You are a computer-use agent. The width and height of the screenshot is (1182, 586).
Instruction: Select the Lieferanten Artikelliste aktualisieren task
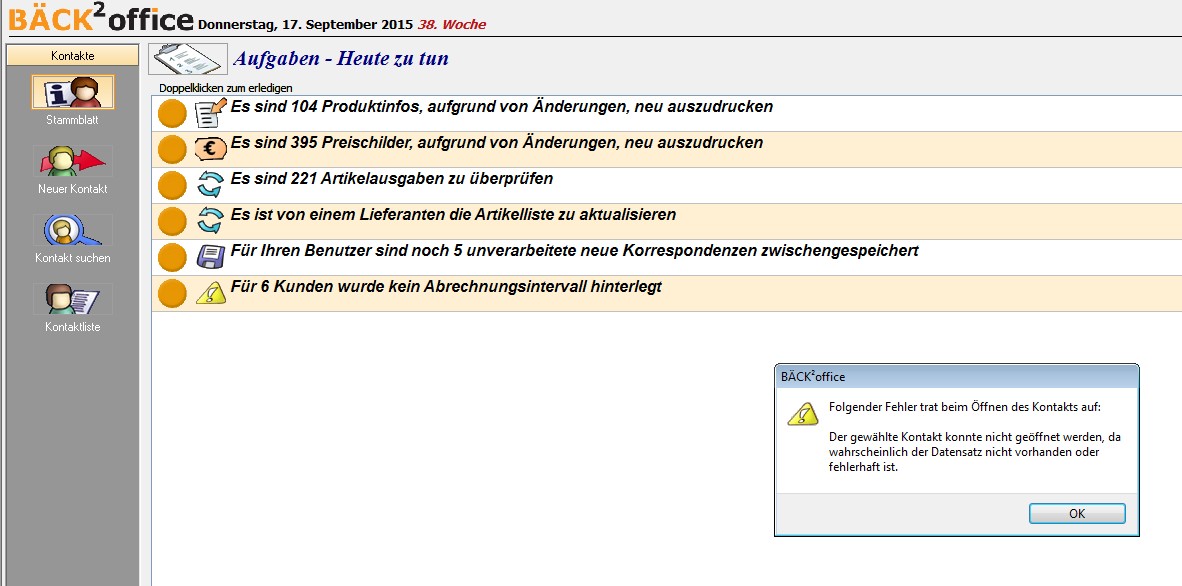(x=453, y=215)
